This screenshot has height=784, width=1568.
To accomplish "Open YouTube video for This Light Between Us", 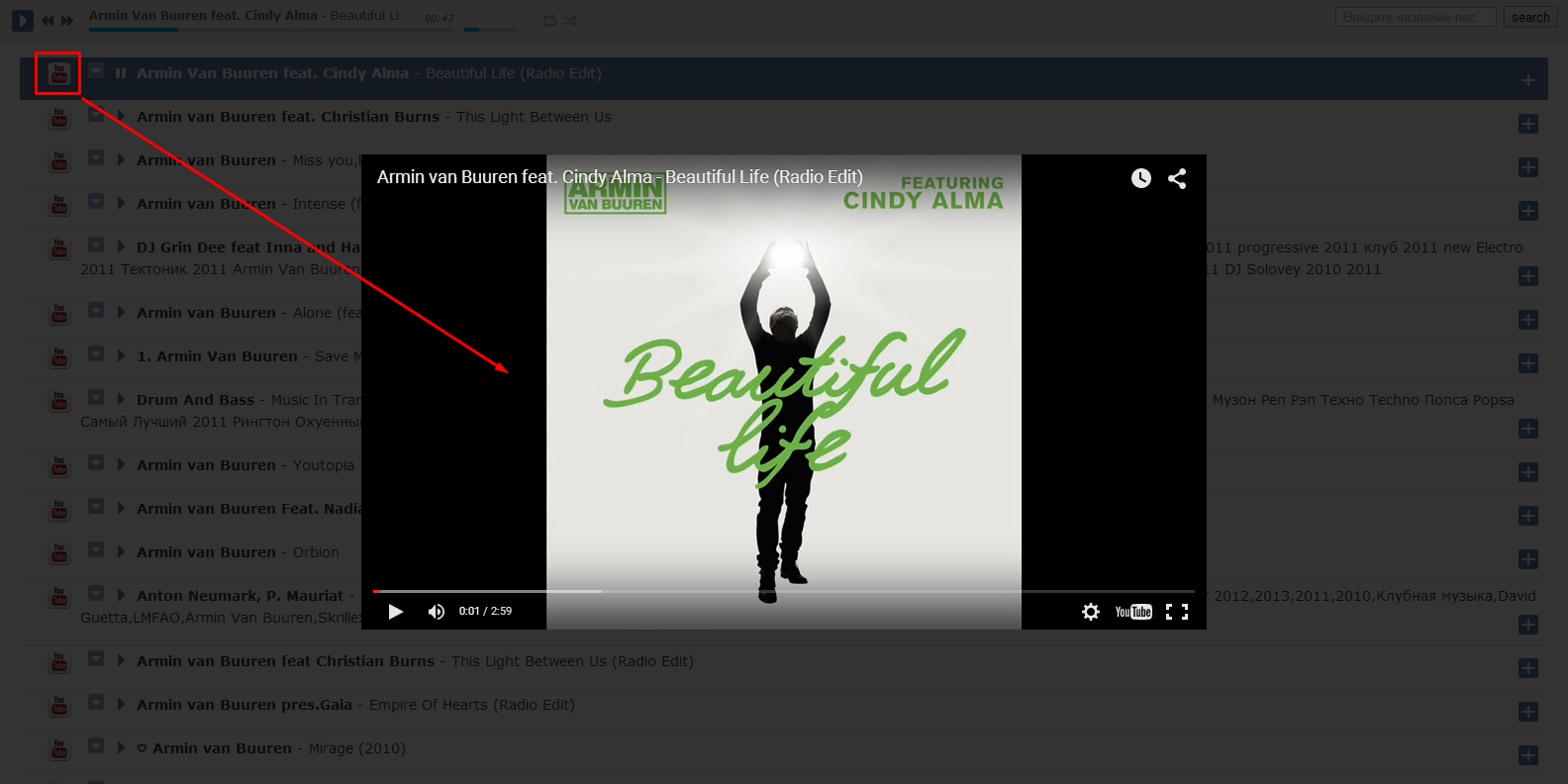I will click(58, 118).
